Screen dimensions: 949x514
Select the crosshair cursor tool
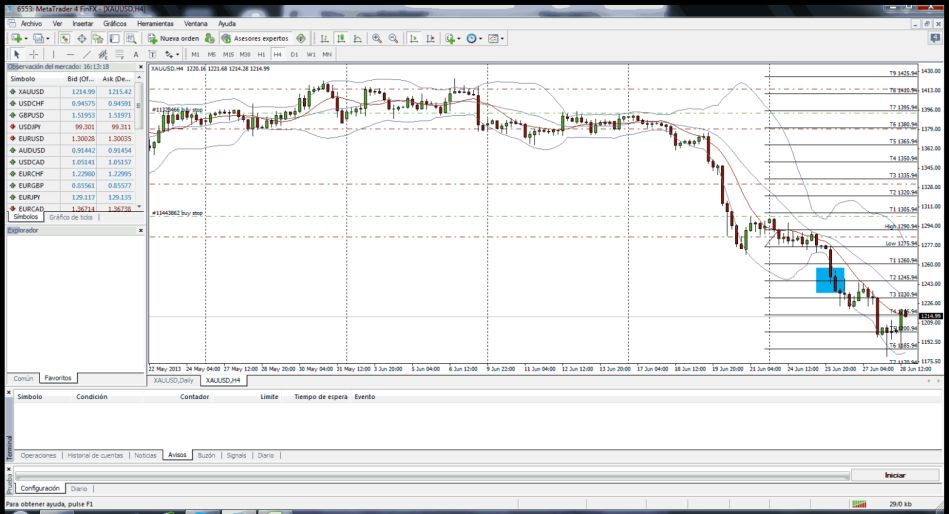pos(33,54)
